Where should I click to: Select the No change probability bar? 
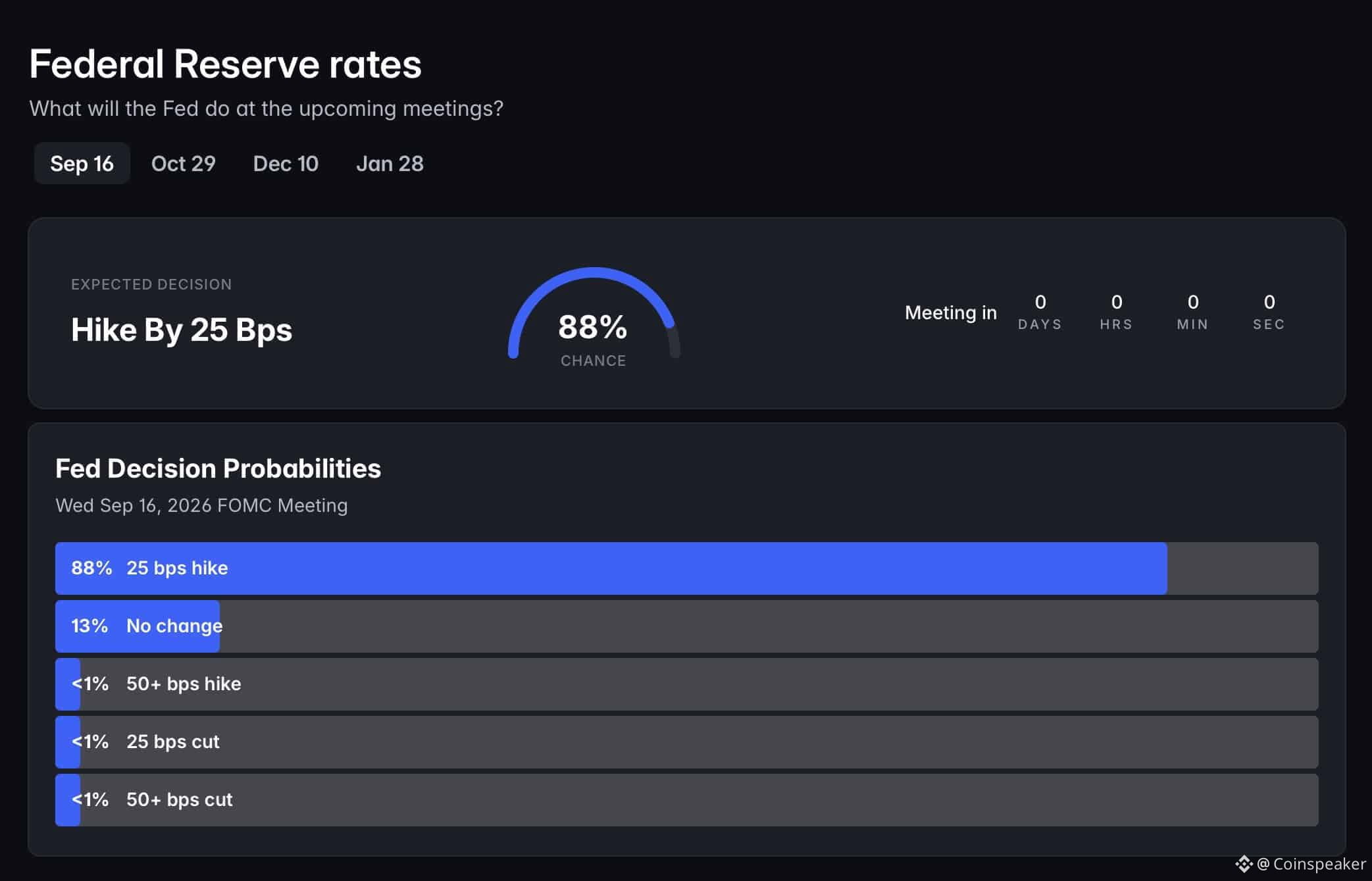pyautogui.click(x=687, y=626)
